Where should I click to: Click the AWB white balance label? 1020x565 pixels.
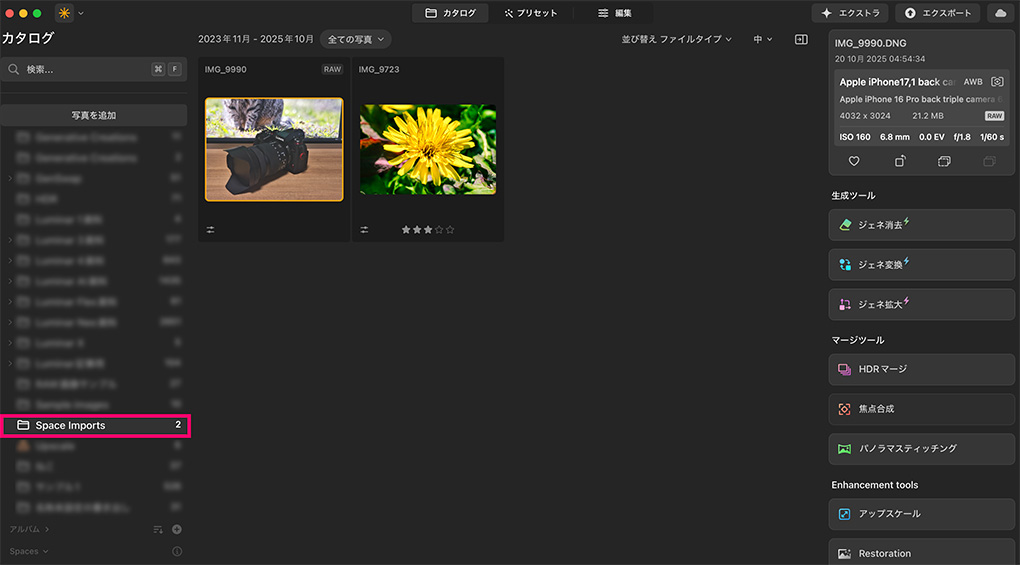973,82
